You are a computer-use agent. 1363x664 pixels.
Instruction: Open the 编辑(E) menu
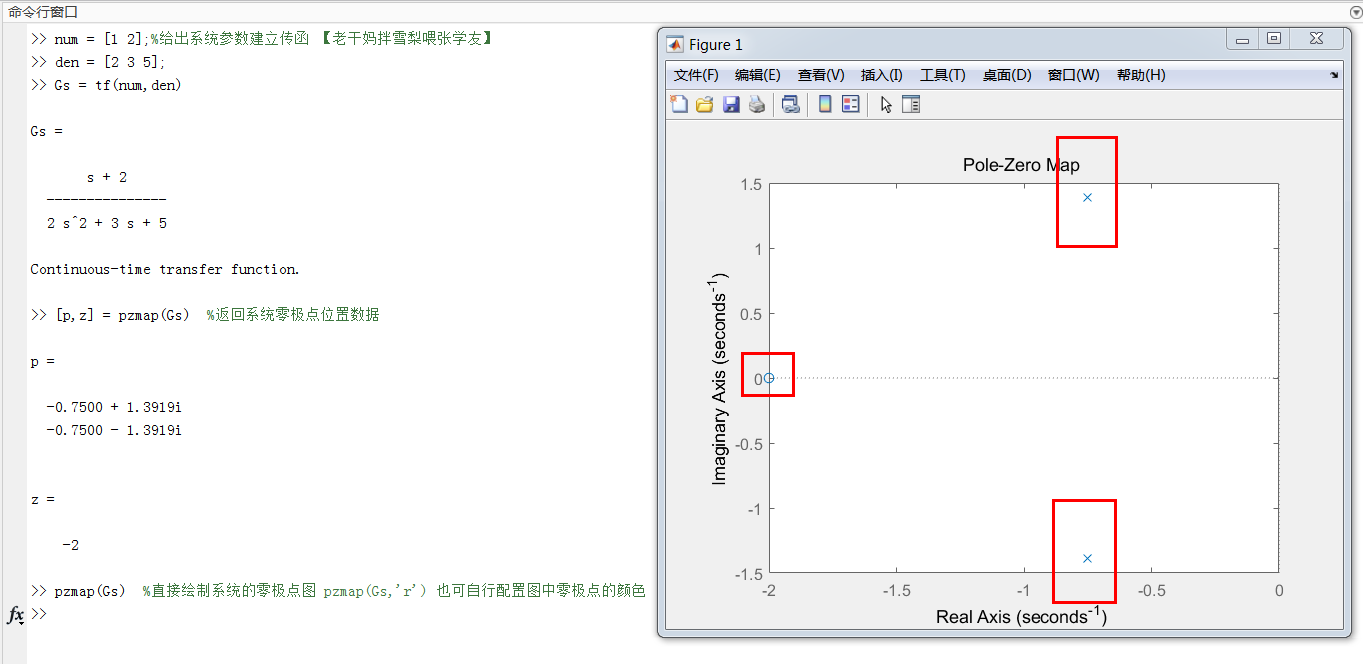coord(758,75)
